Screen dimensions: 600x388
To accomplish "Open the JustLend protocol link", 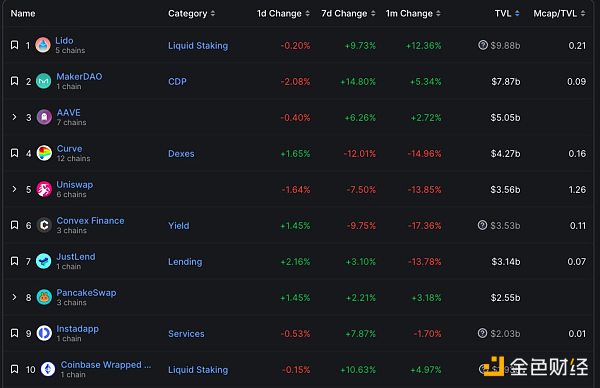I will (x=76, y=256).
